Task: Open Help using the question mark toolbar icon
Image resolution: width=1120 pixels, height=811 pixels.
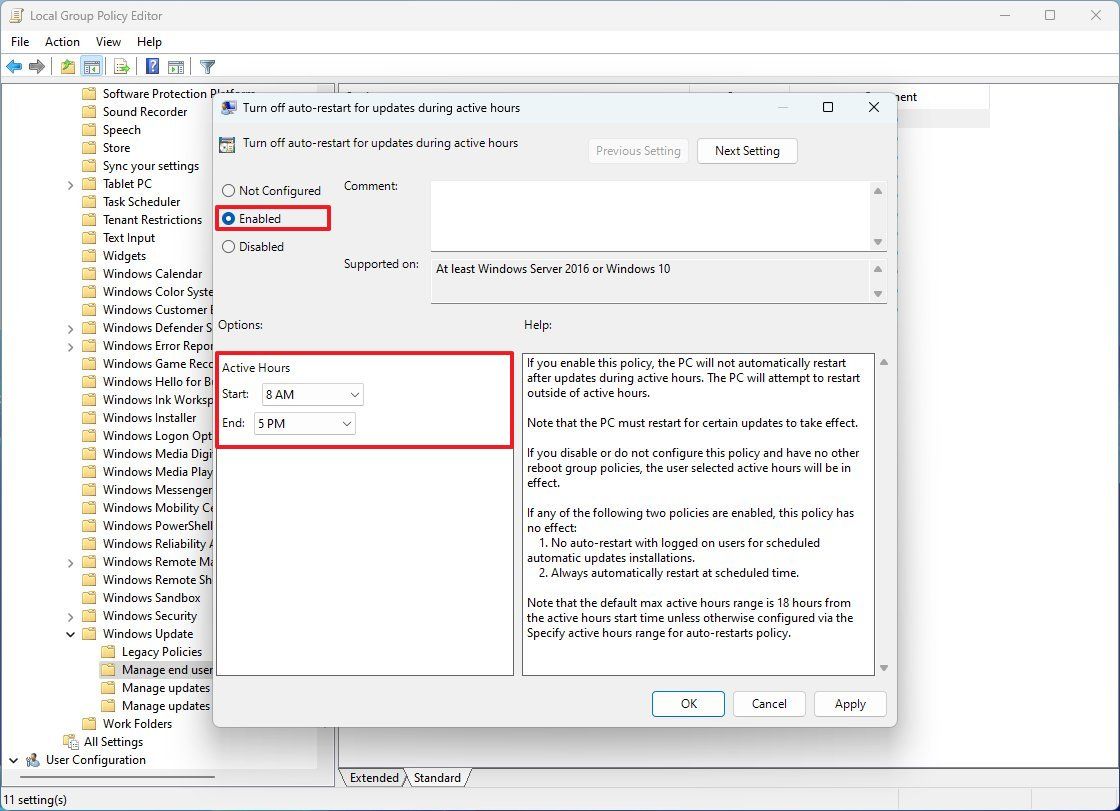Action: 150,66
